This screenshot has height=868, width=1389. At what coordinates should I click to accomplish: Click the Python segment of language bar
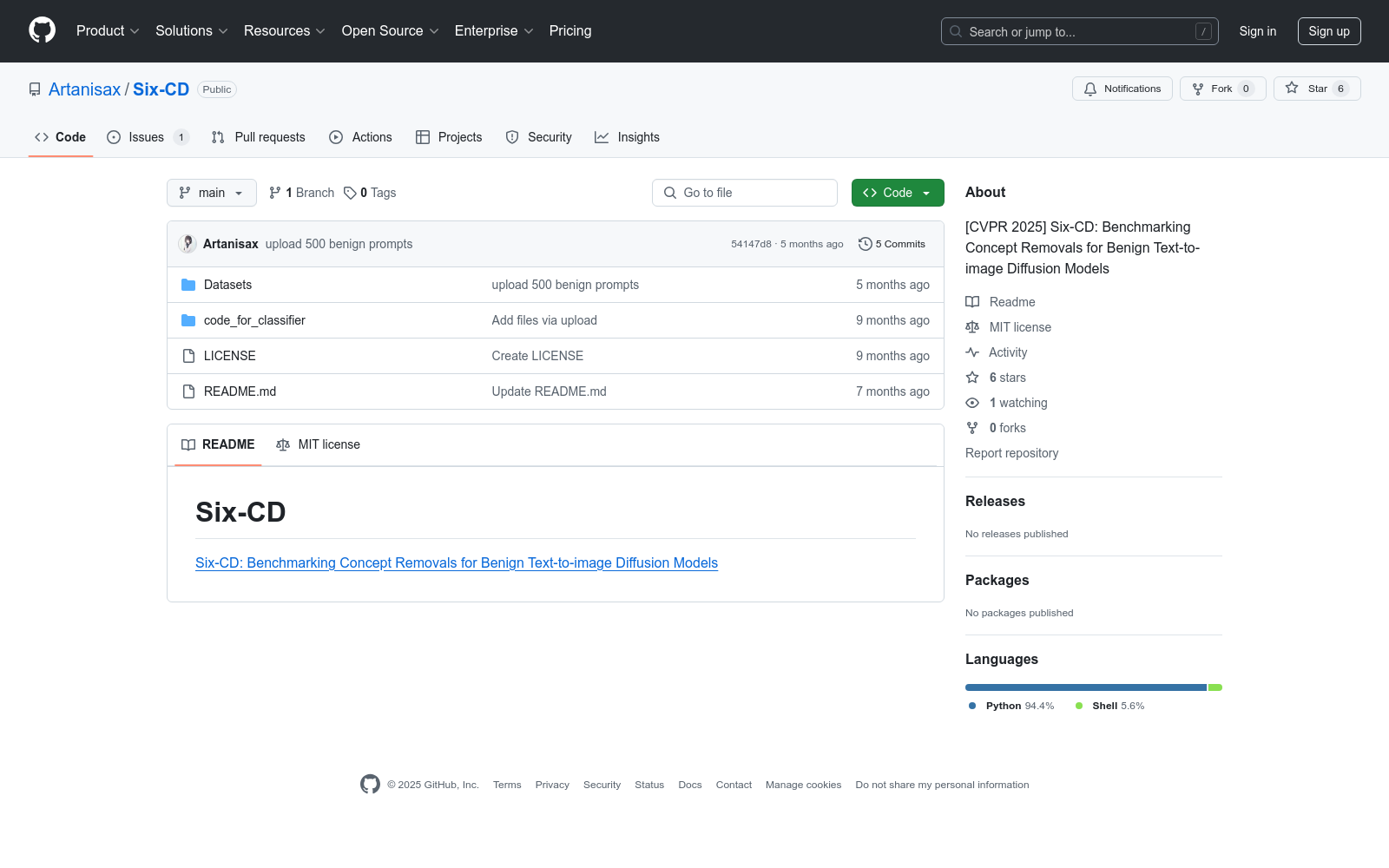pos(1086,687)
